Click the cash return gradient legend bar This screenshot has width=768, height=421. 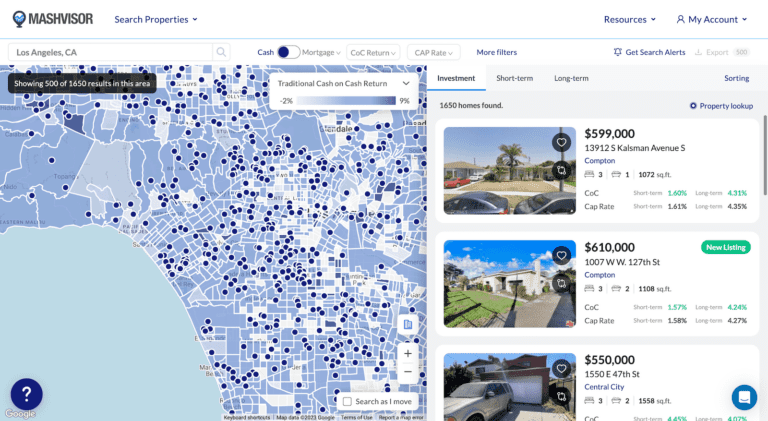coord(346,100)
